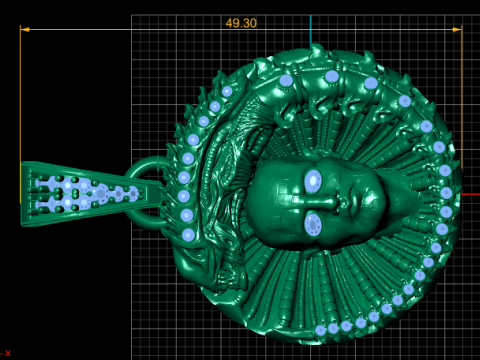Click the red X axis marker icon
Viewport: 480px width, 360px height.
[x=8, y=353]
